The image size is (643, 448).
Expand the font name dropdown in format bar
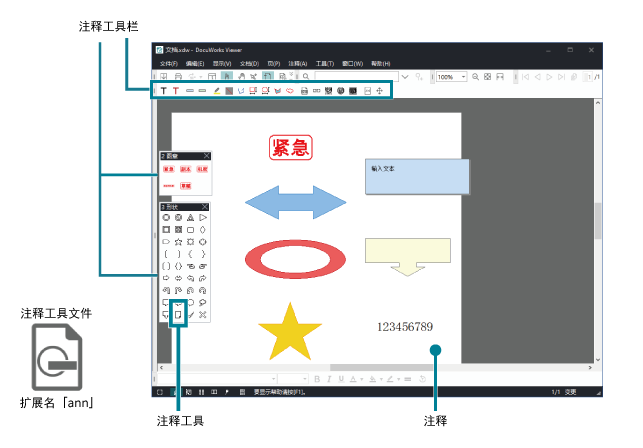pyautogui.click(x=271, y=379)
